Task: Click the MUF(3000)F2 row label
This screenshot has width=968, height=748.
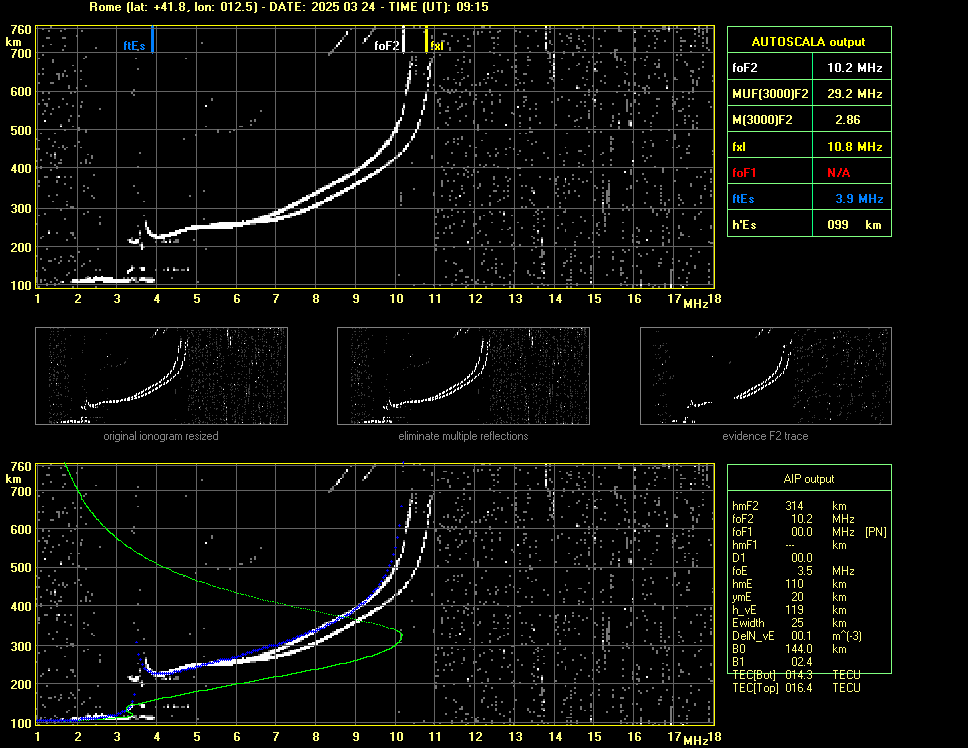Action: (770, 94)
